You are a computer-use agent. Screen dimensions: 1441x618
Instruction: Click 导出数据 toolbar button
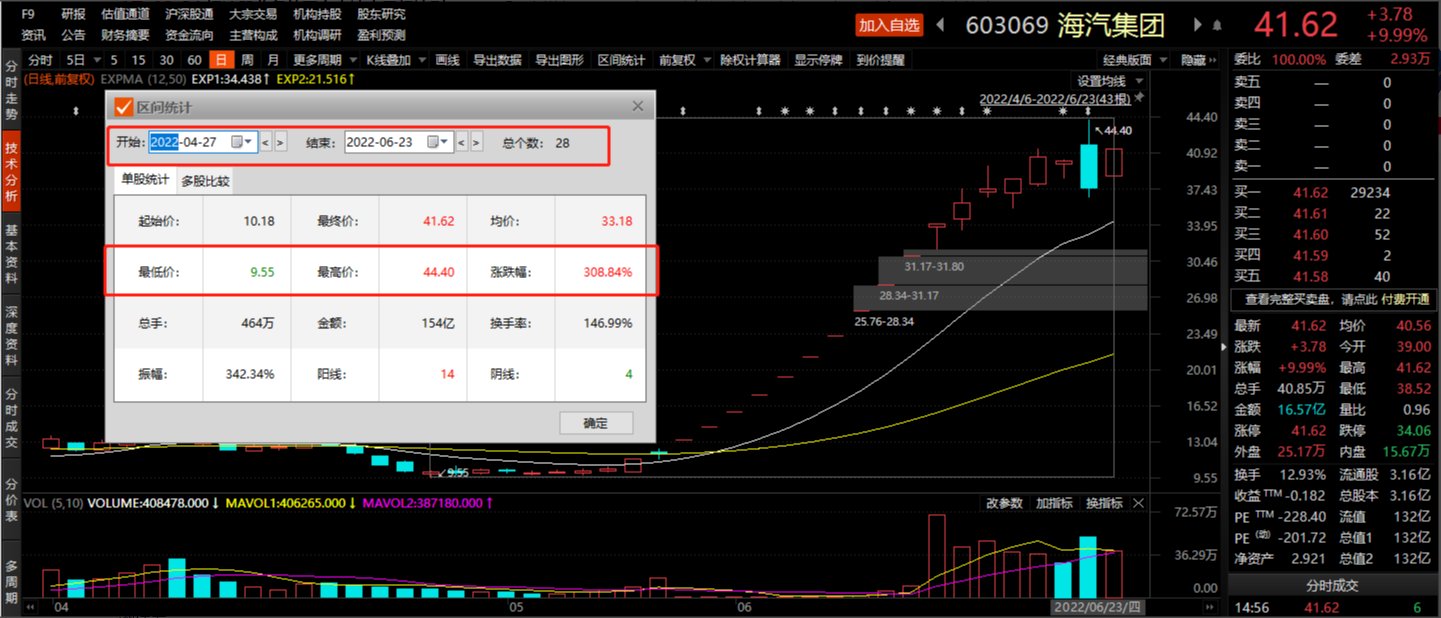[x=497, y=60]
